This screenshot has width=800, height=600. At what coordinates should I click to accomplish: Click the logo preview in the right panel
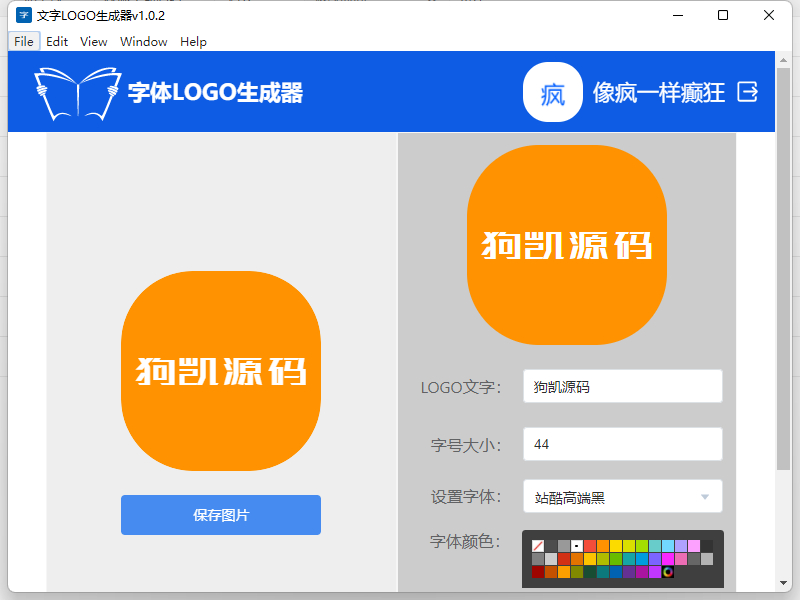click(x=567, y=245)
